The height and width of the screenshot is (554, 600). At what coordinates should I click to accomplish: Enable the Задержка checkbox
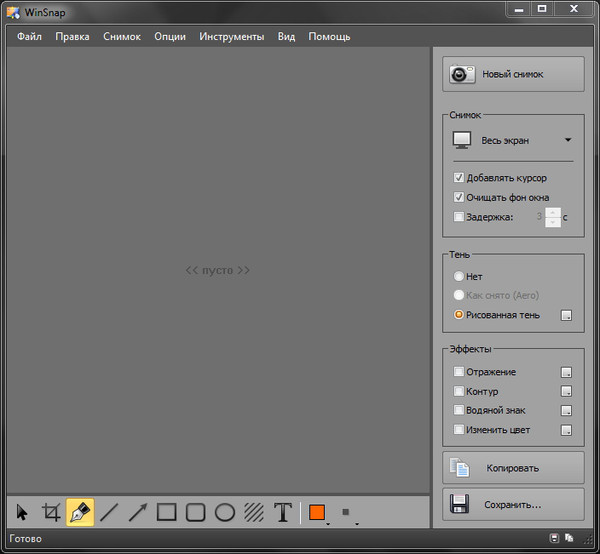[x=459, y=216]
